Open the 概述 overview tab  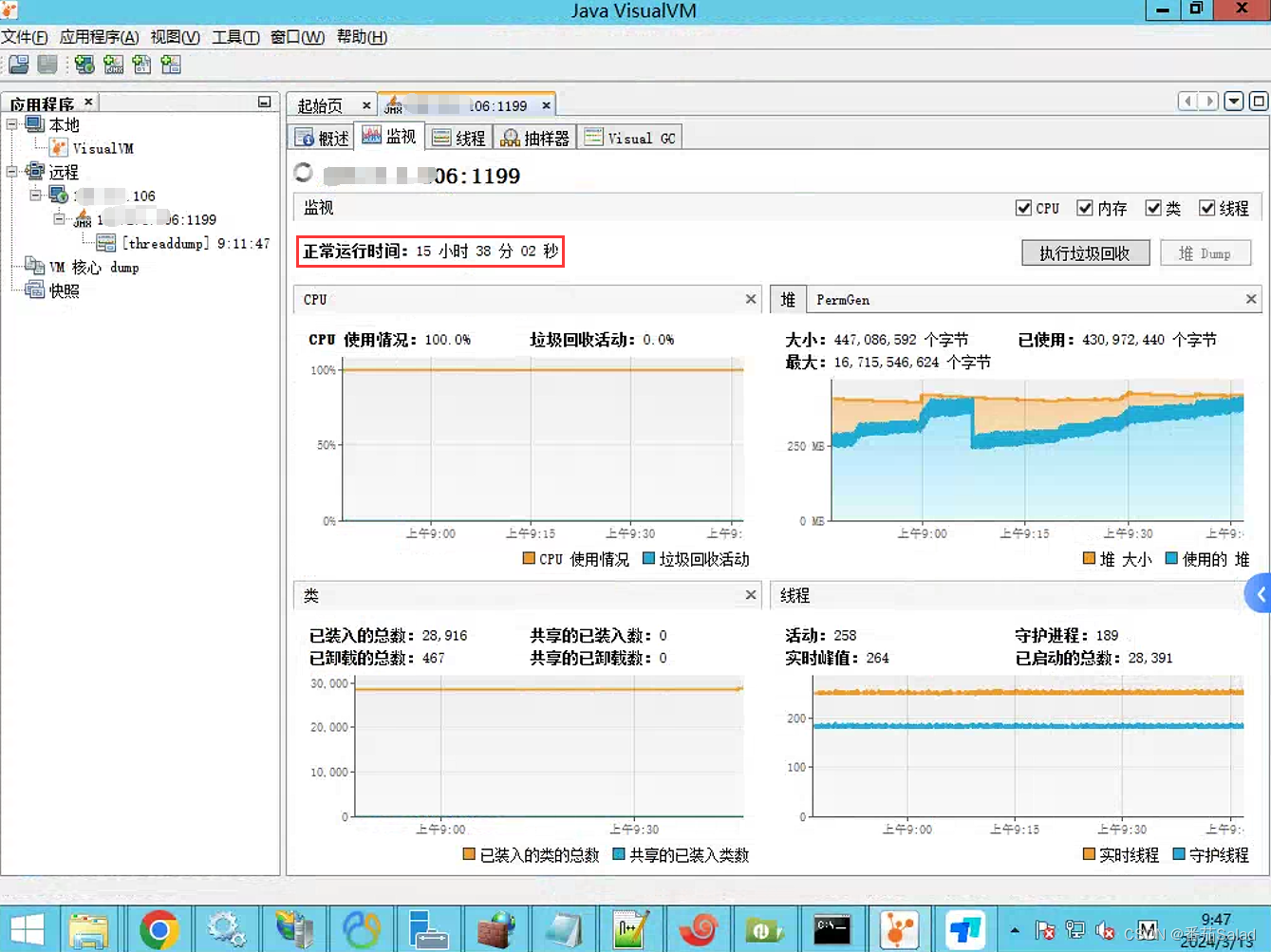point(321,138)
